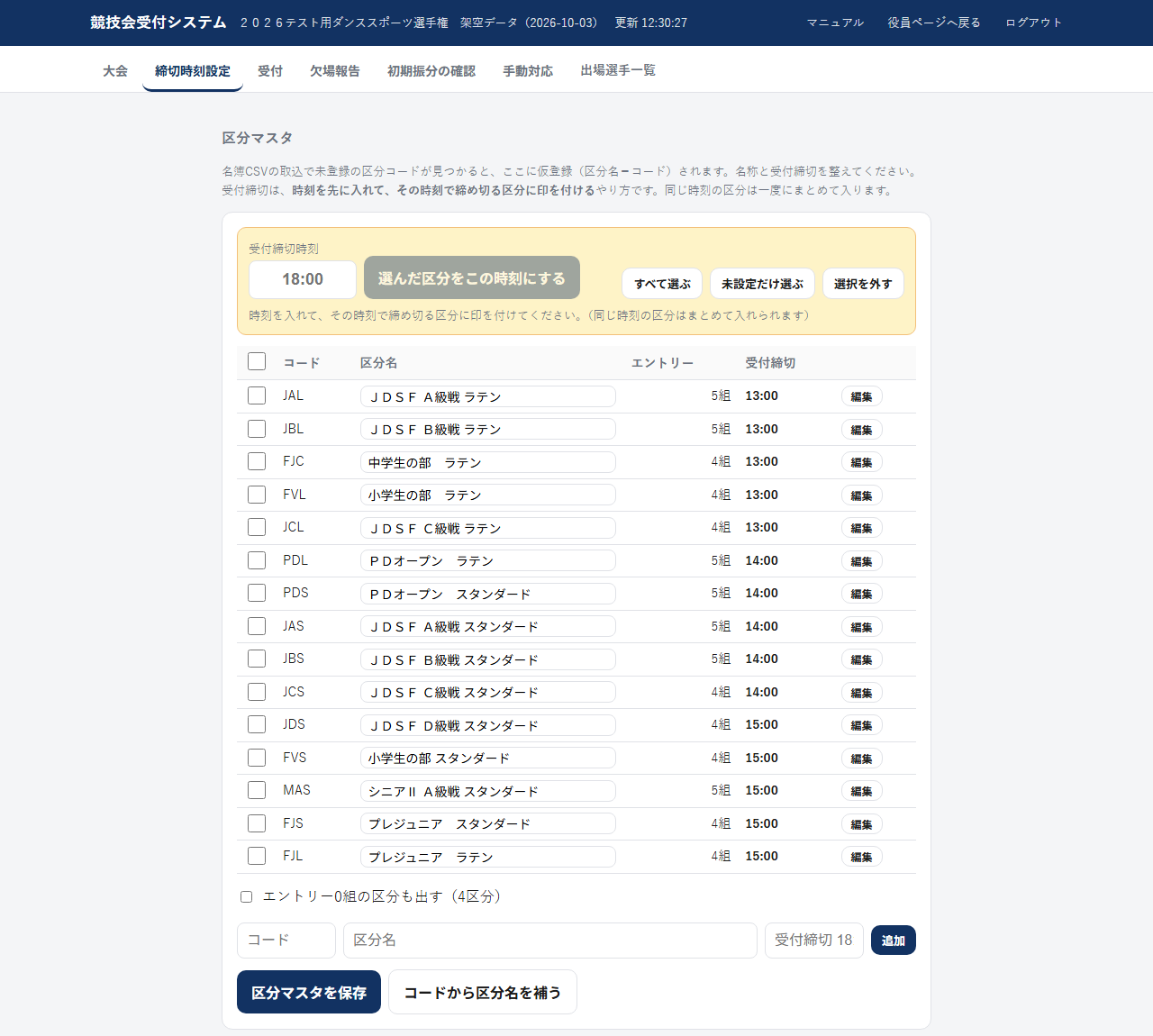Check the PDL row checkbox

257,560
